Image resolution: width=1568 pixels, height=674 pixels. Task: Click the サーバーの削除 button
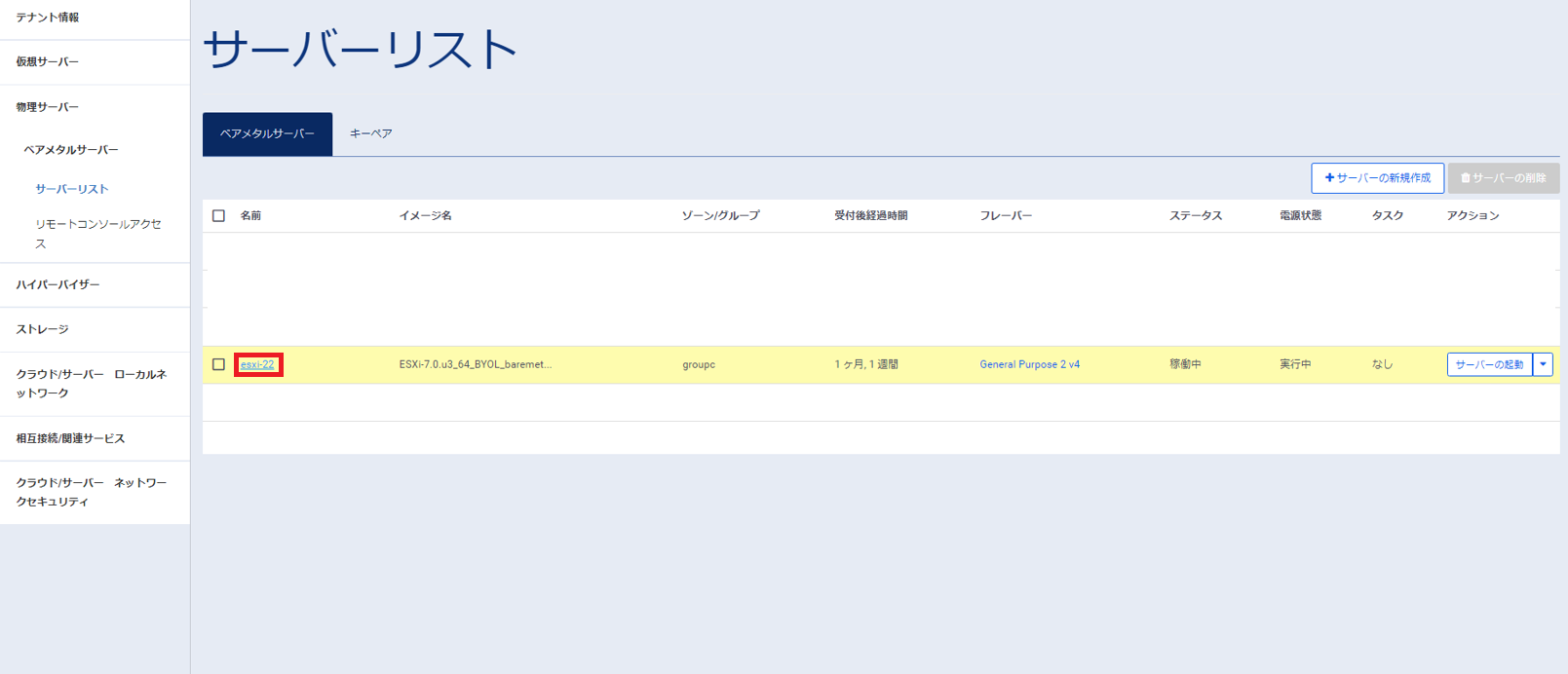[x=1504, y=178]
